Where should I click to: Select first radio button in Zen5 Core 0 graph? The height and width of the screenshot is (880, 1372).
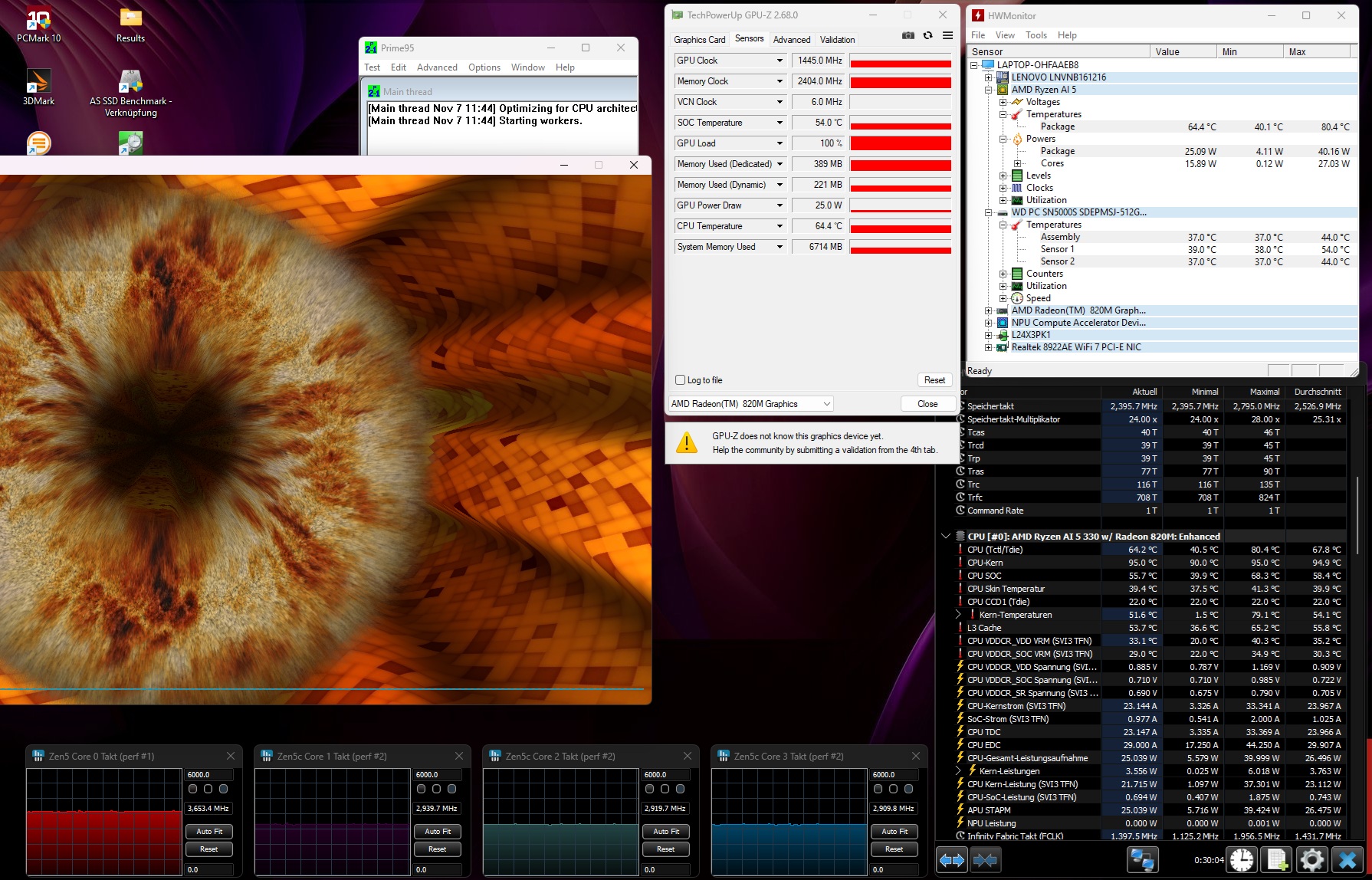pyautogui.click(x=193, y=789)
